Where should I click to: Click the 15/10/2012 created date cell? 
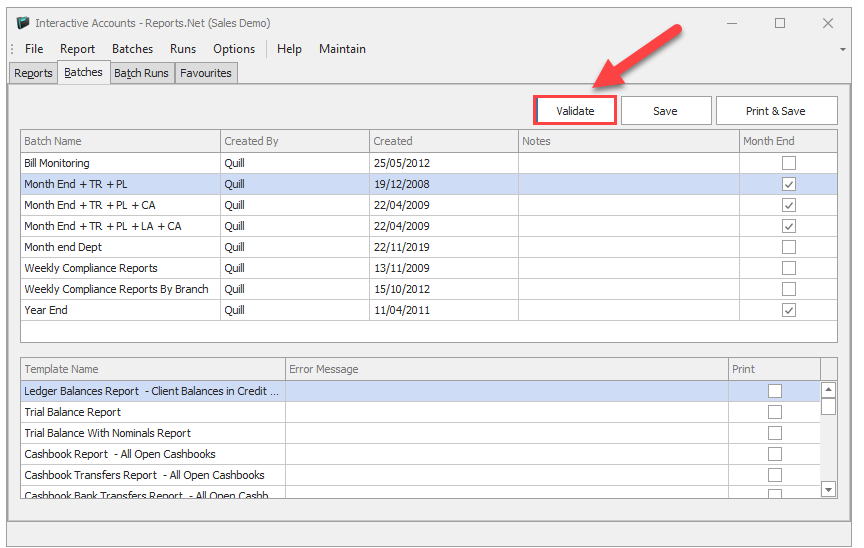coord(444,289)
